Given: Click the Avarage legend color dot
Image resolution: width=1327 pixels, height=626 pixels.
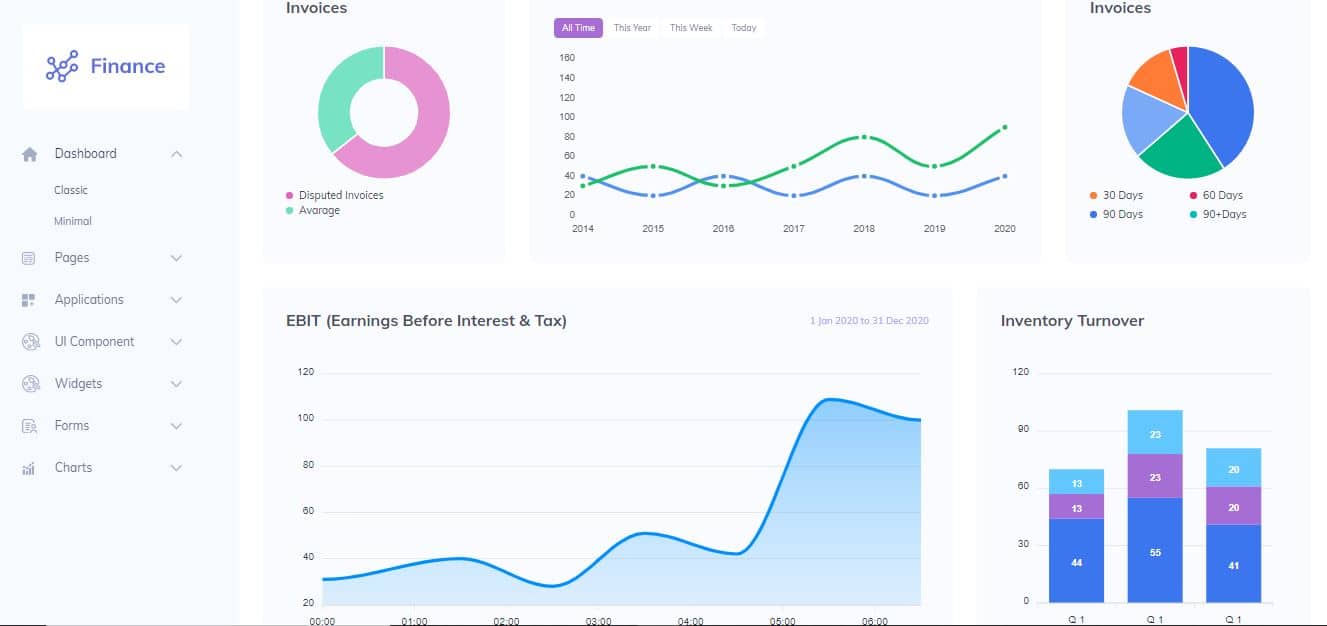Looking at the screenshot, I should tap(287, 209).
